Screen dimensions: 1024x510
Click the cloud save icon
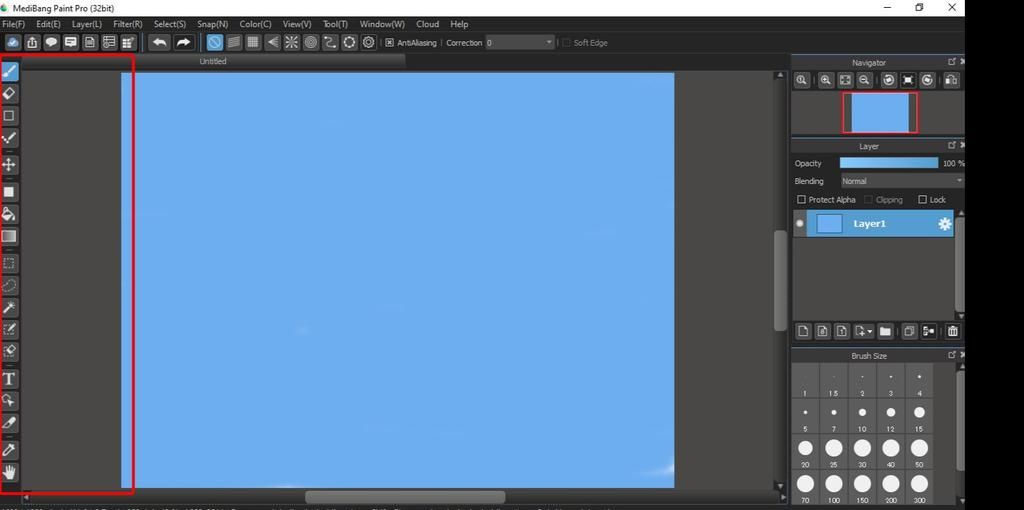coord(12,42)
